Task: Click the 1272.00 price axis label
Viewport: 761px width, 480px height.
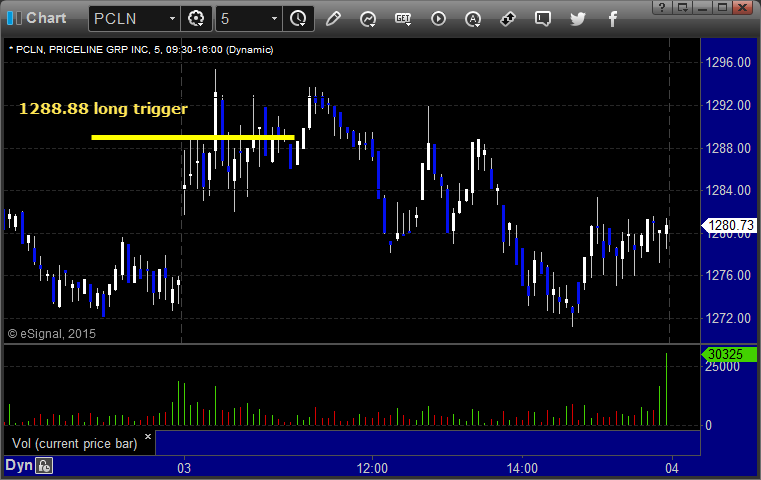Action: point(728,318)
